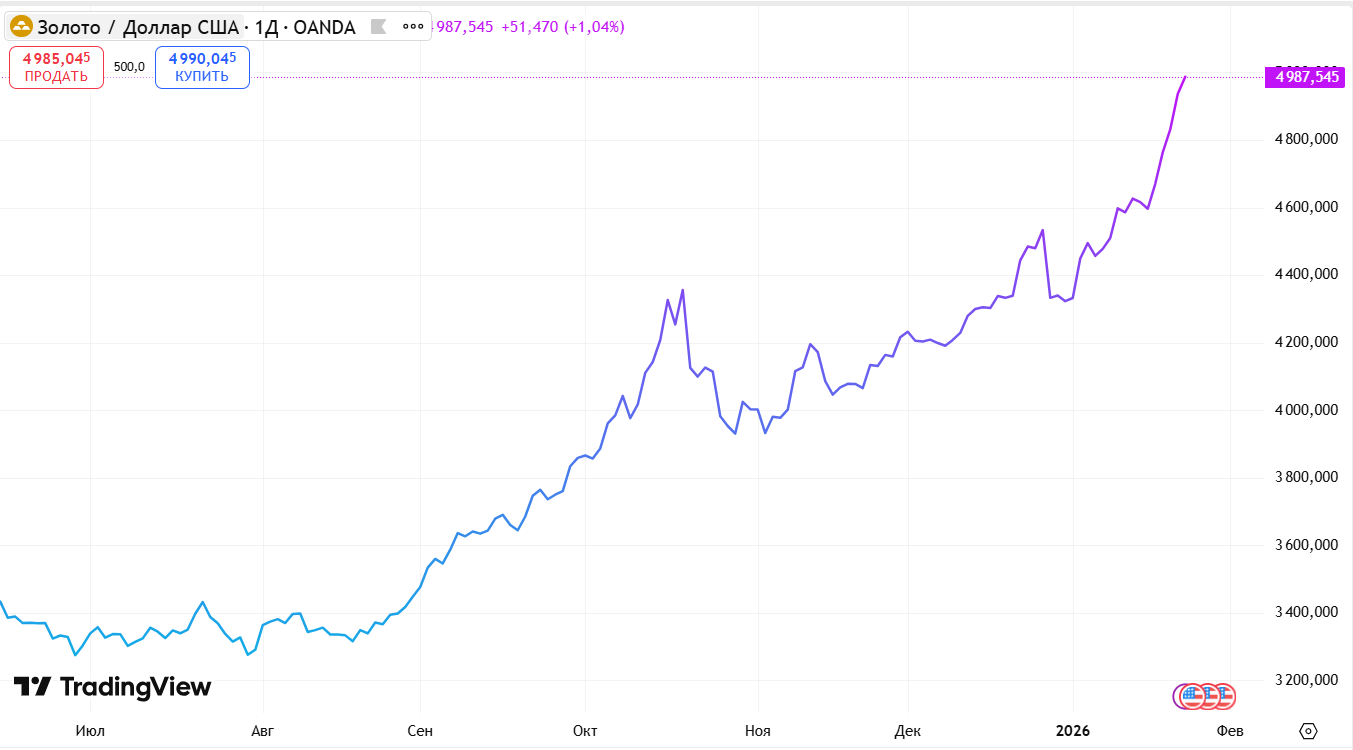The image size is (1353, 750).
Task: Click the 3 200,000 price axis label
Action: coord(1304,680)
